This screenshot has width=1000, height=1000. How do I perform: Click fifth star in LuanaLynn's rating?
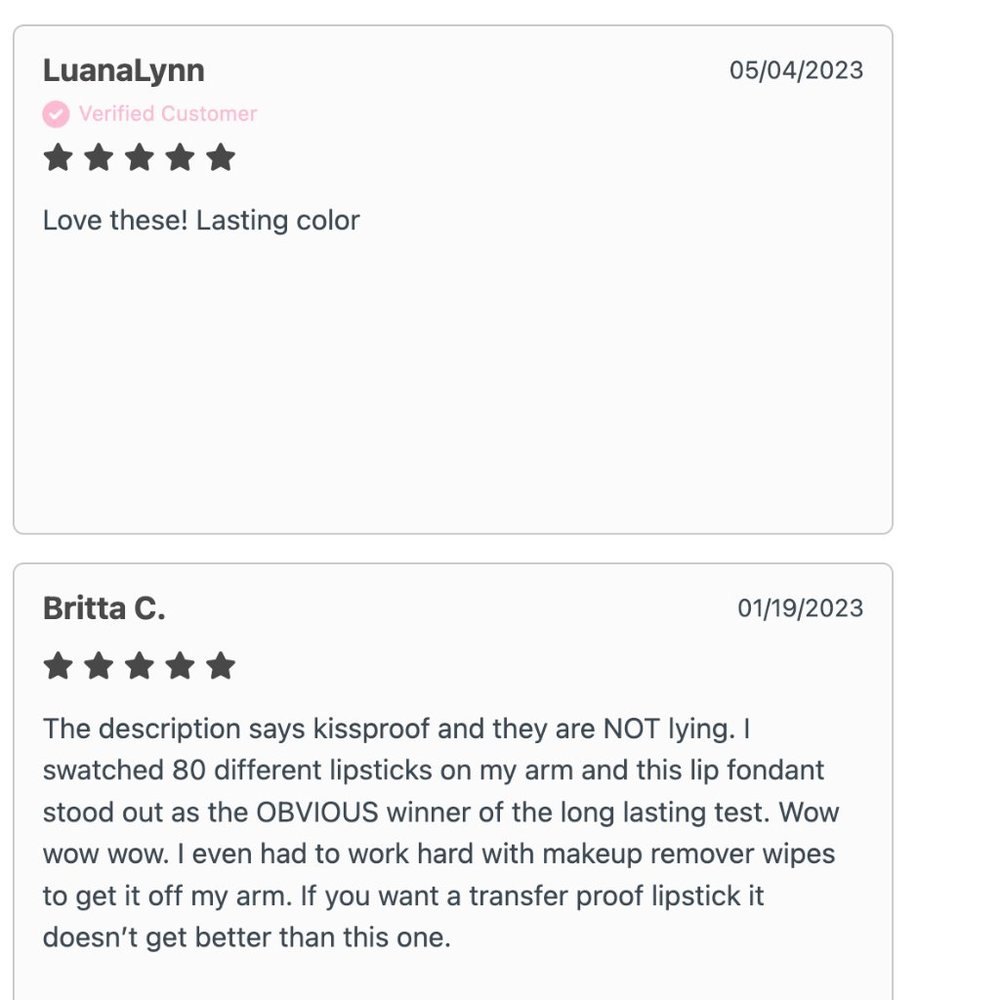tap(220, 158)
